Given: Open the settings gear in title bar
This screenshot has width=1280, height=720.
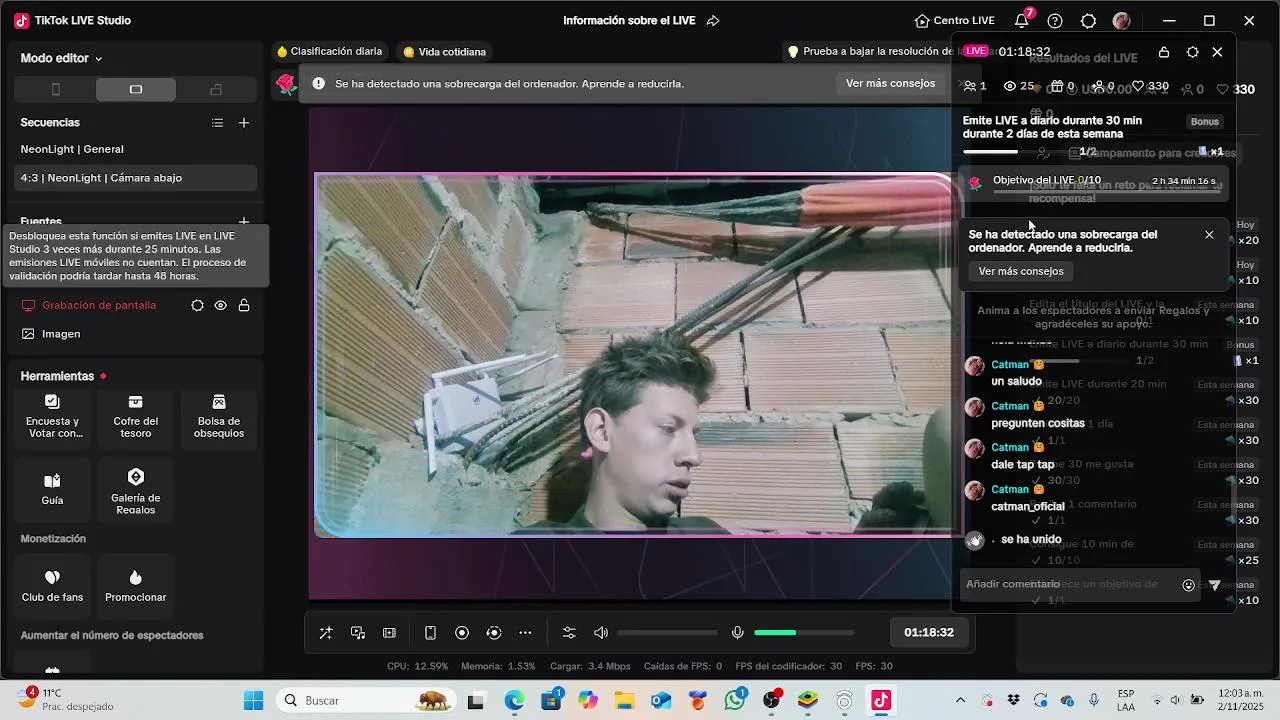Looking at the screenshot, I should pos(1089,21).
